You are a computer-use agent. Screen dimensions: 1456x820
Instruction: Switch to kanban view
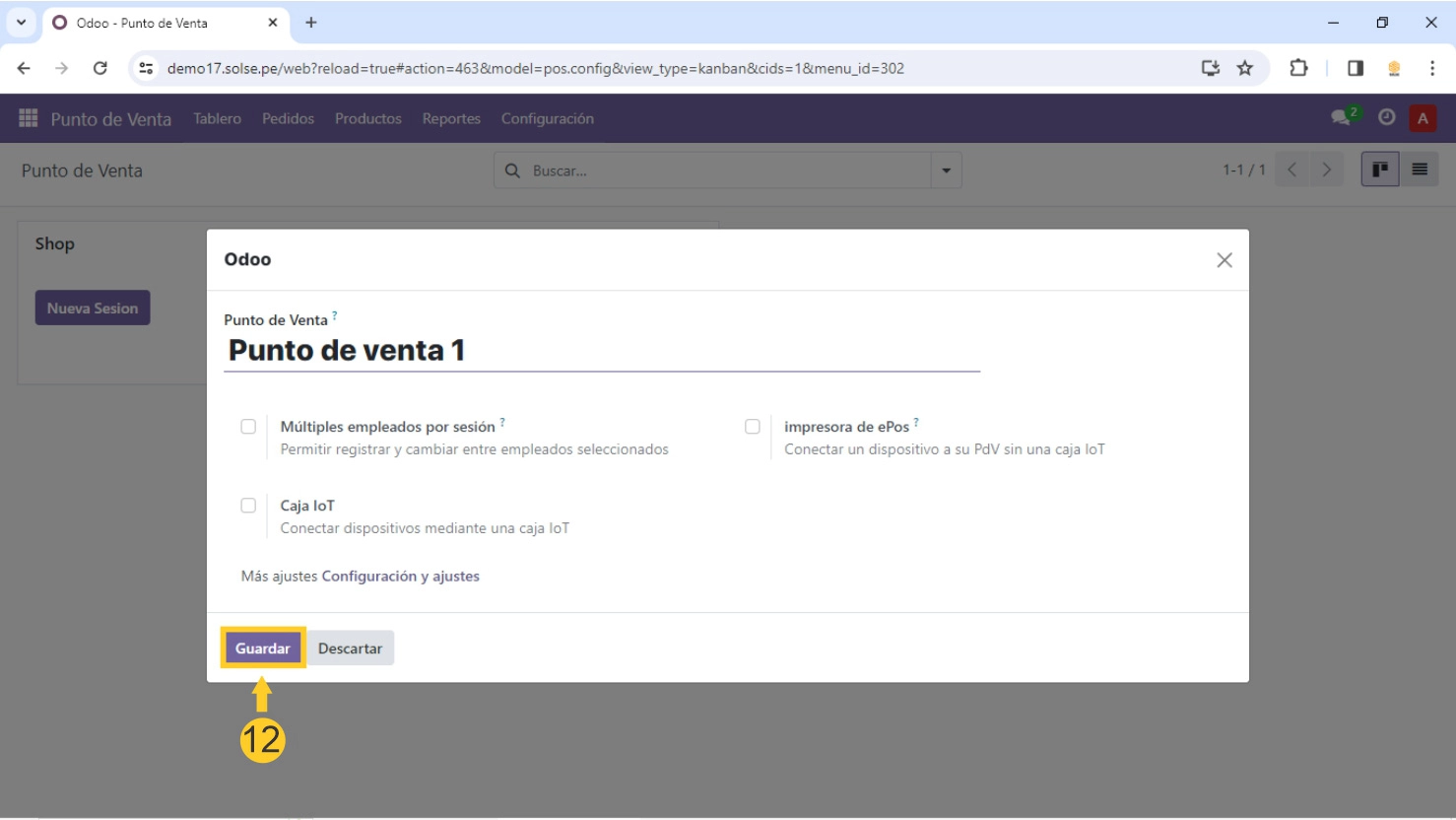1379,170
